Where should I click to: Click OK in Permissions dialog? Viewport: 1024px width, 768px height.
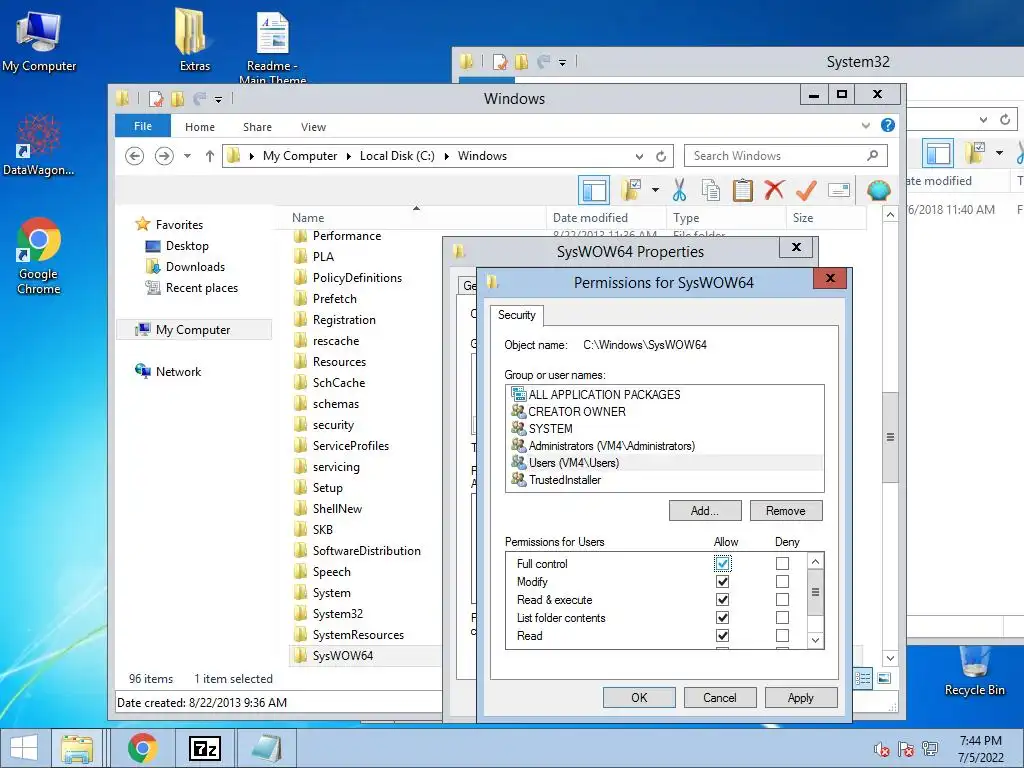pos(639,697)
